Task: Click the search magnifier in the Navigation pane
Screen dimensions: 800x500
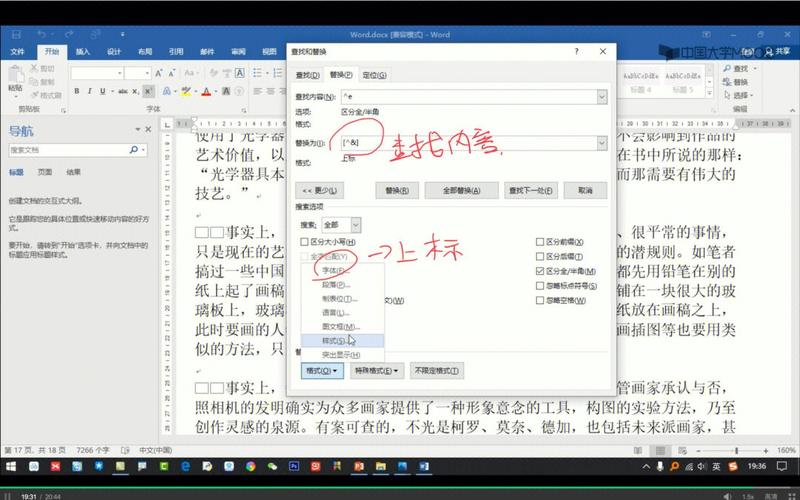Action: point(134,149)
